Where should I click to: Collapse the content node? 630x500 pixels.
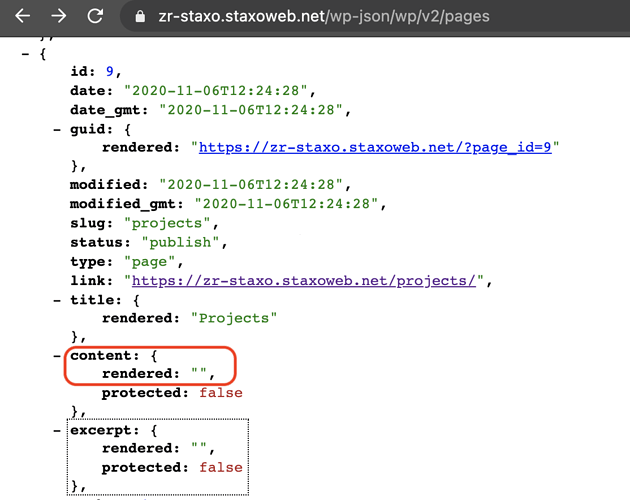58,355
